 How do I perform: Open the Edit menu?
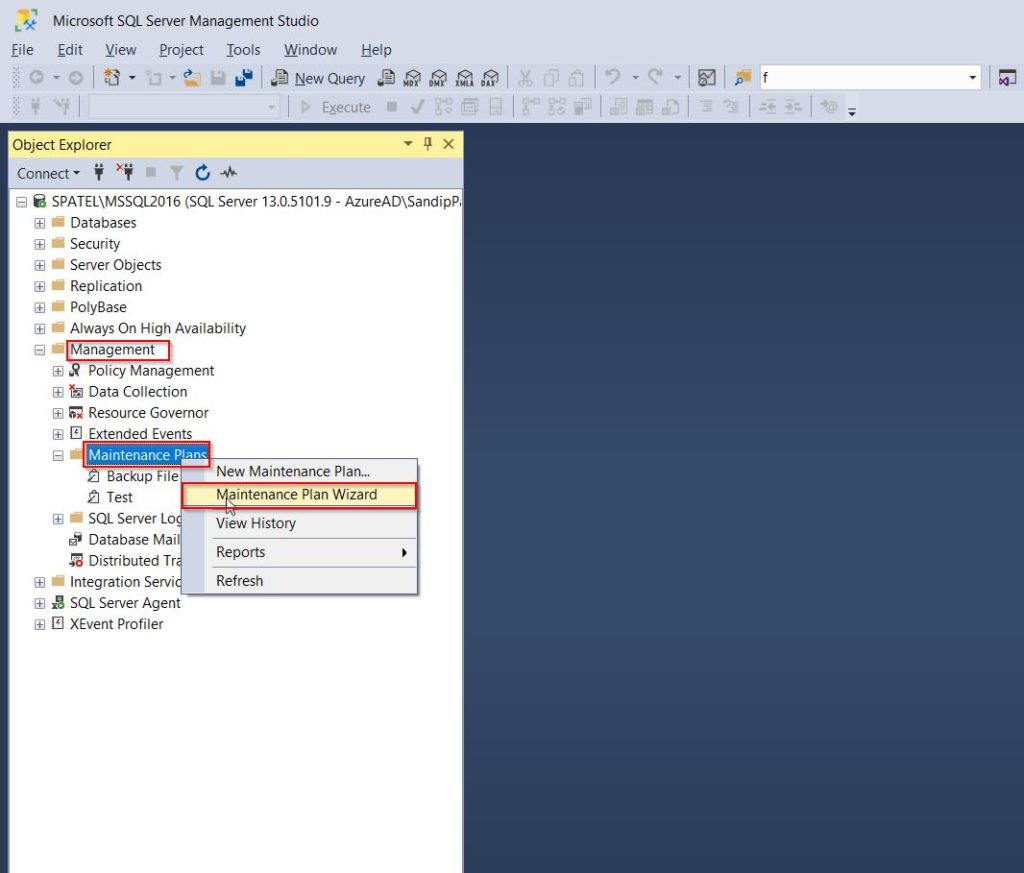click(x=70, y=50)
